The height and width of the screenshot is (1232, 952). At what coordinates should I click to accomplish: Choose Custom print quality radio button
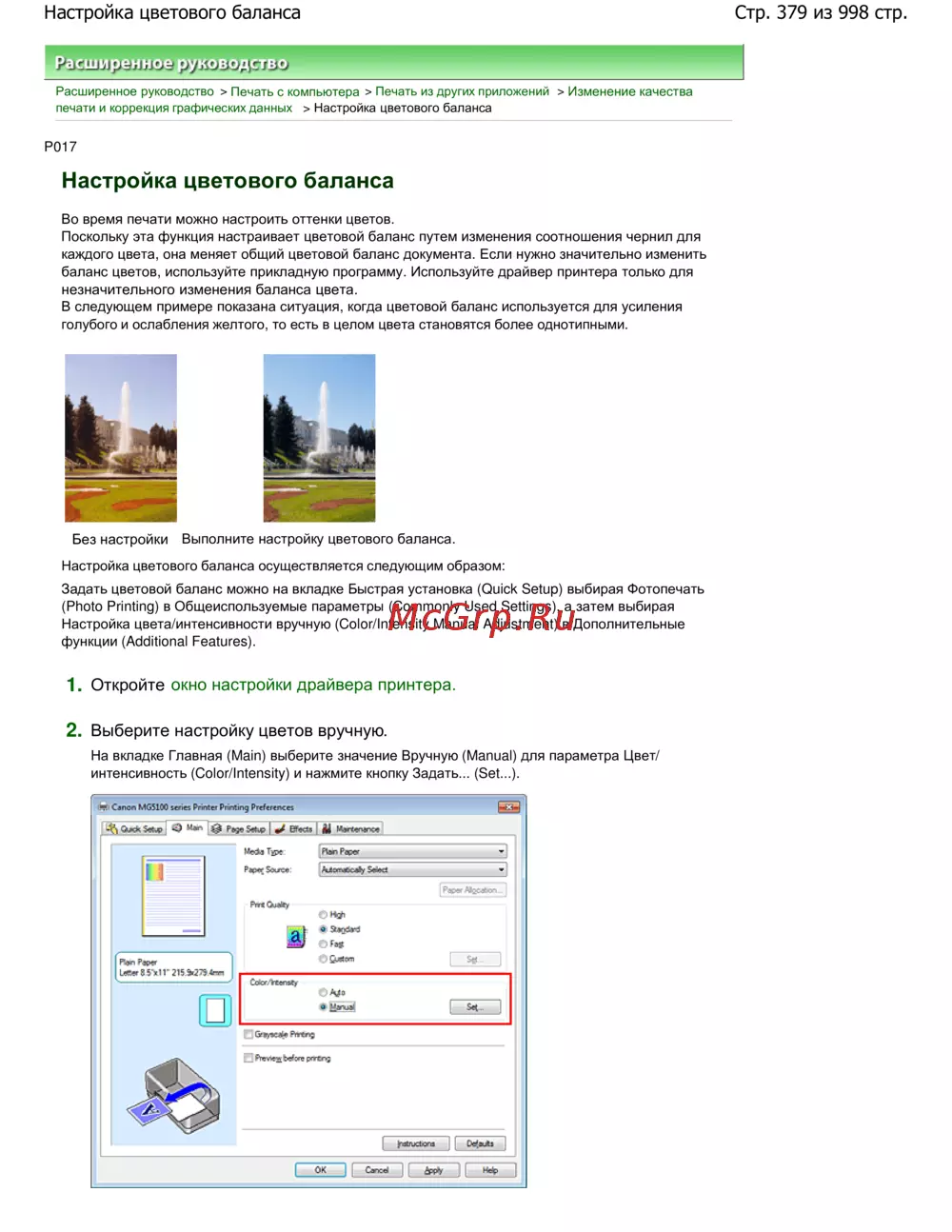(324, 959)
